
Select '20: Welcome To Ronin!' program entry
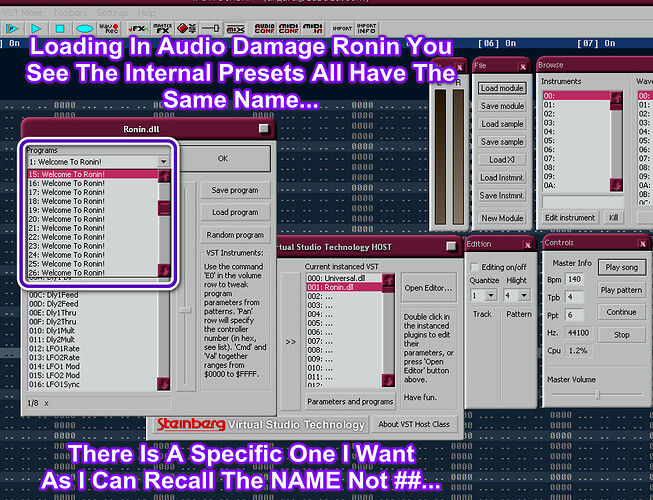92,219
